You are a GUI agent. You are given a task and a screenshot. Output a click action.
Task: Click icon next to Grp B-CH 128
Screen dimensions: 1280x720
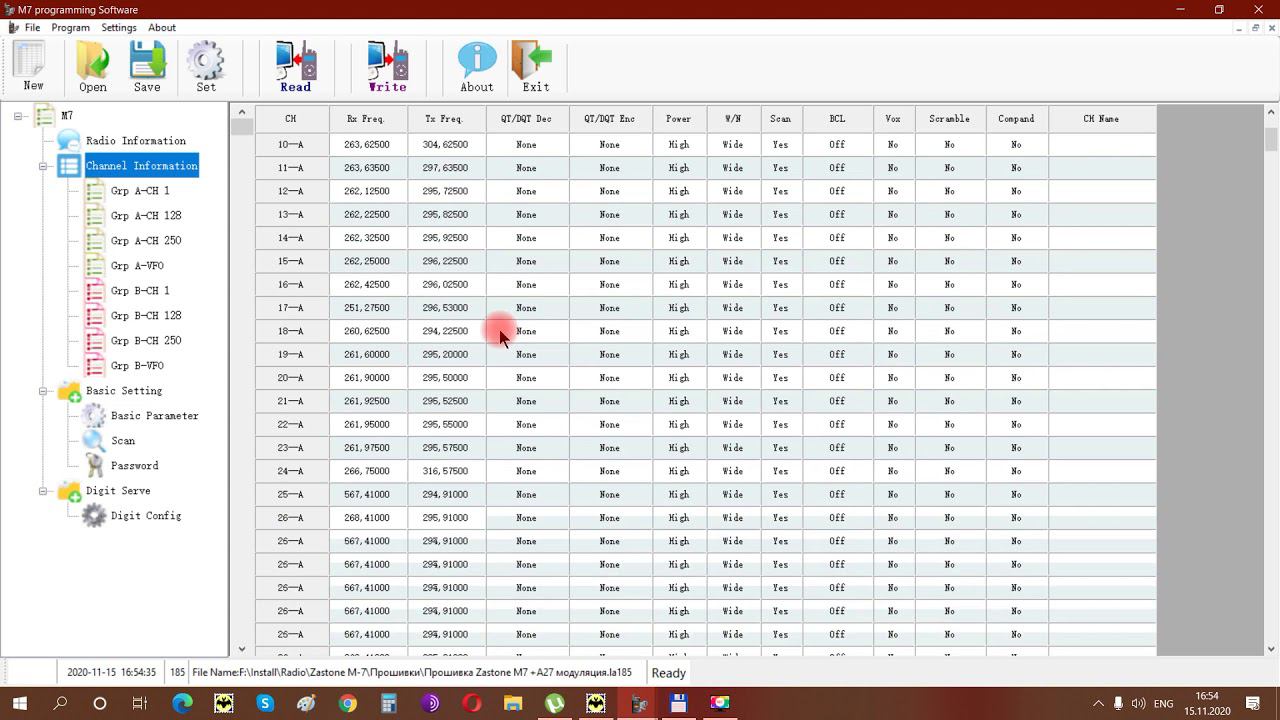tap(94, 316)
